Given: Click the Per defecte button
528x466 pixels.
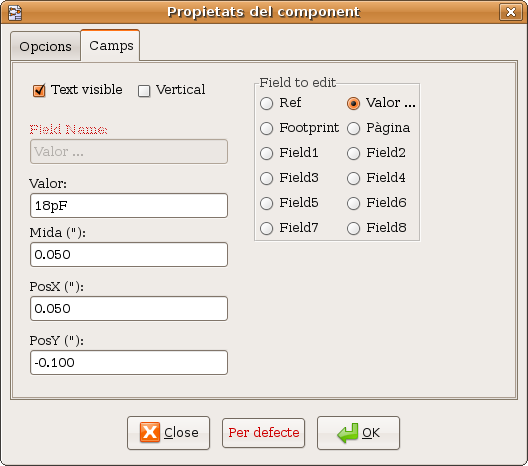Looking at the screenshot, I should 263,433.
